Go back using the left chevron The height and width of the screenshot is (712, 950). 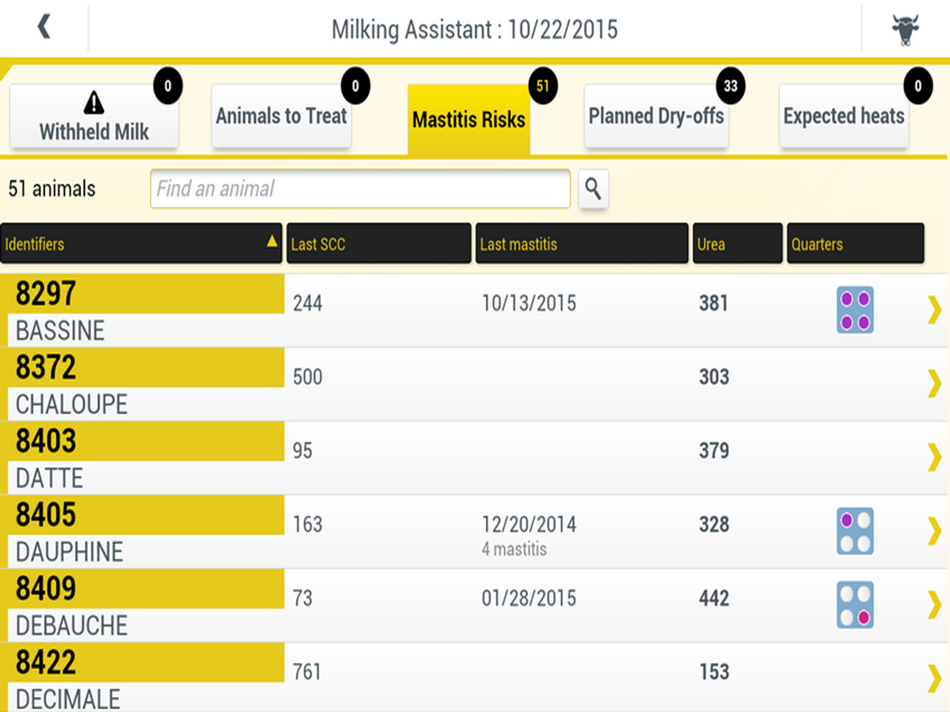44,27
